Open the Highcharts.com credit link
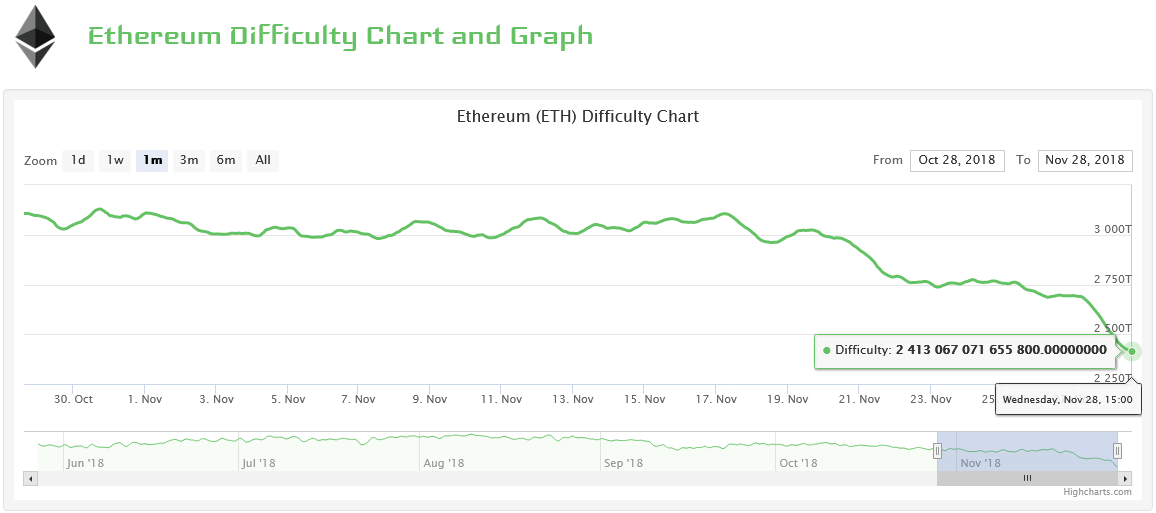 tap(1097, 492)
